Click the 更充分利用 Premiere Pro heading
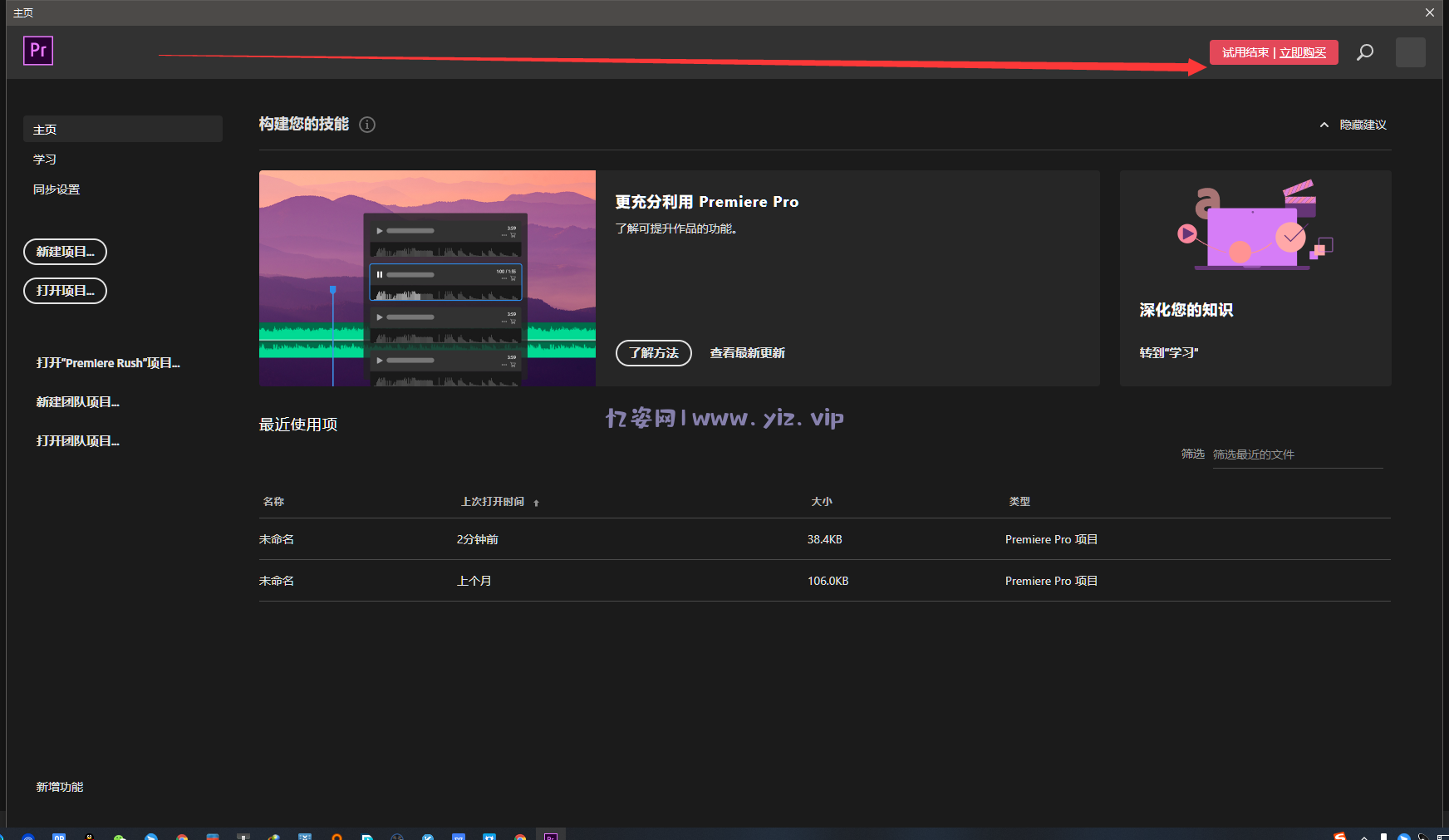Image resolution: width=1449 pixels, height=840 pixels. pyautogui.click(x=707, y=202)
